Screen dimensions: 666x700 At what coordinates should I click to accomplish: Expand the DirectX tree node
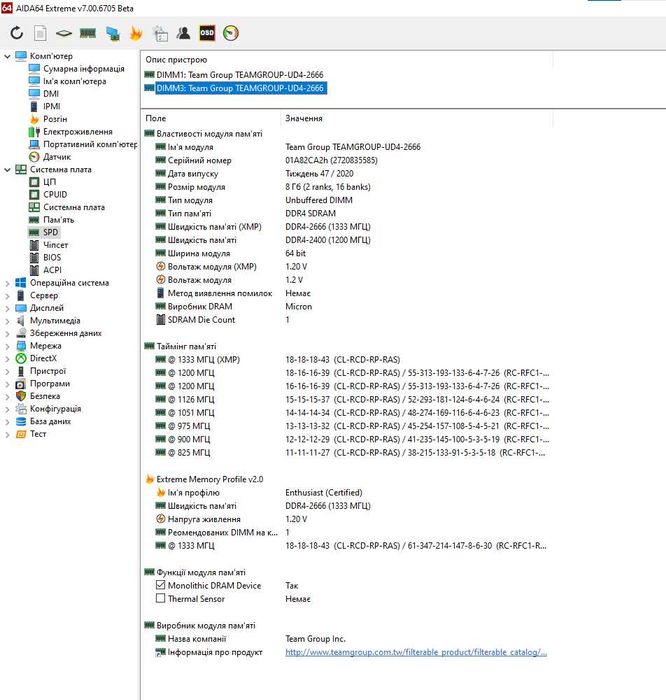[x=7, y=358]
